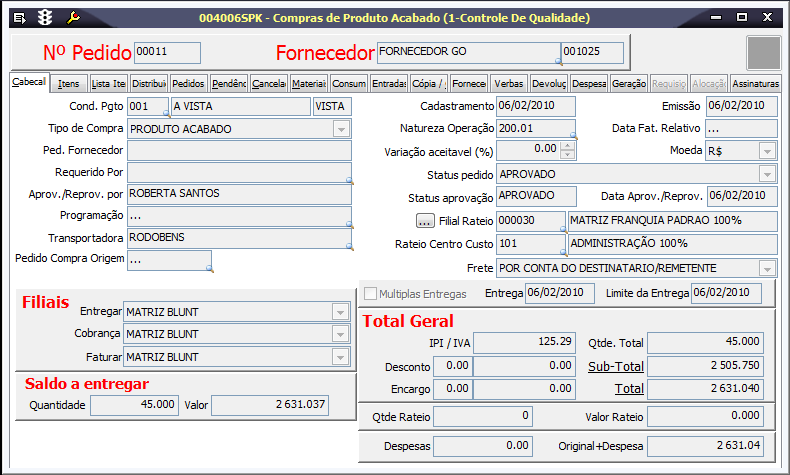The height and width of the screenshot is (475, 790).
Task: Expand the Status pedido dropdown
Action: [x=767, y=175]
